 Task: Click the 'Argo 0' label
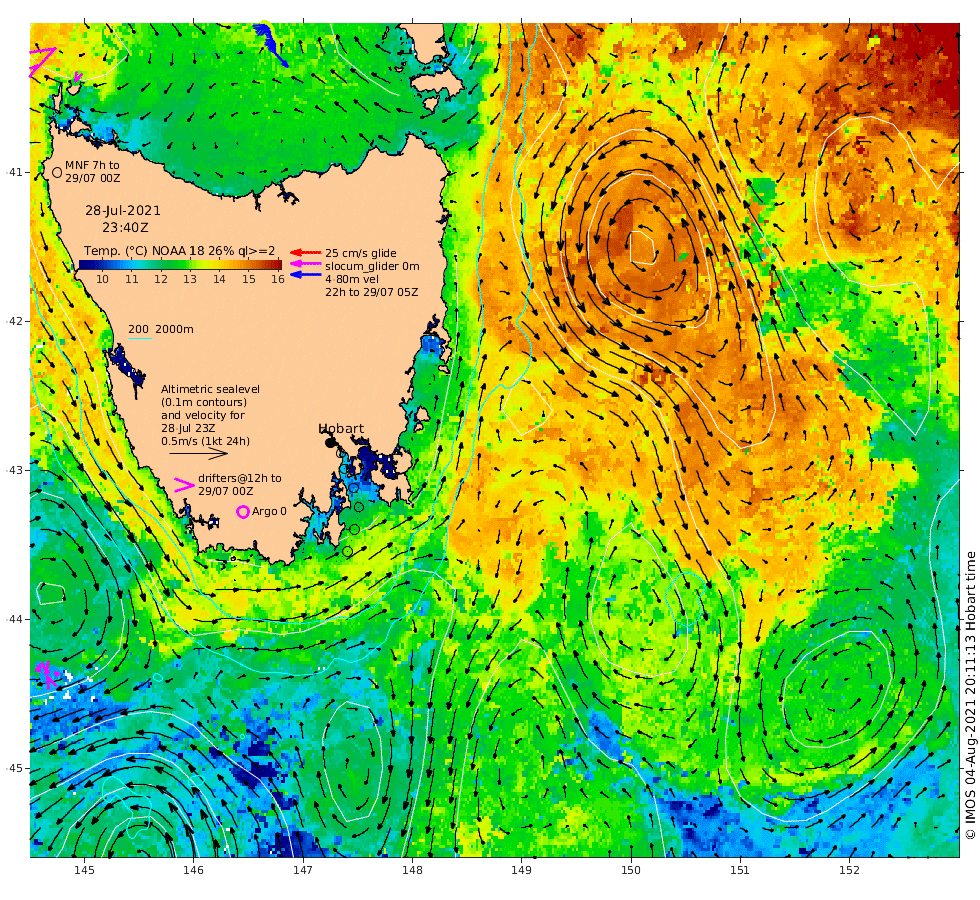click(269, 511)
